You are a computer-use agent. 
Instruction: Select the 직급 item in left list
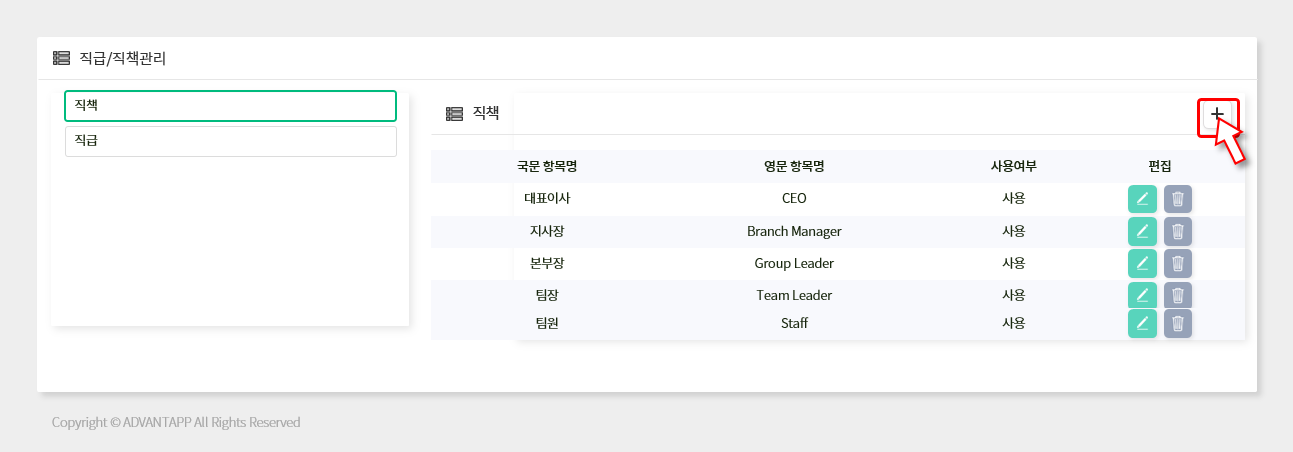230,141
